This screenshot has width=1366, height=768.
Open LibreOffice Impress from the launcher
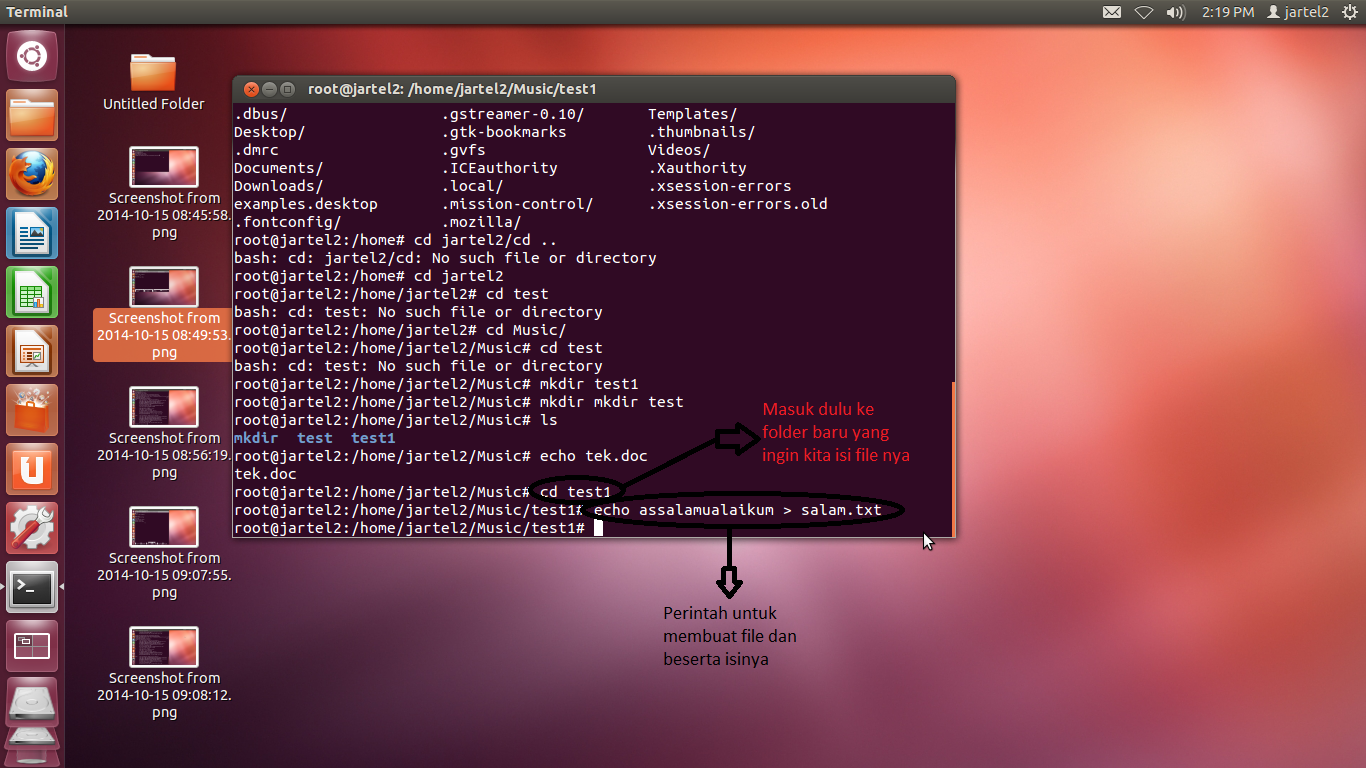click(33, 351)
